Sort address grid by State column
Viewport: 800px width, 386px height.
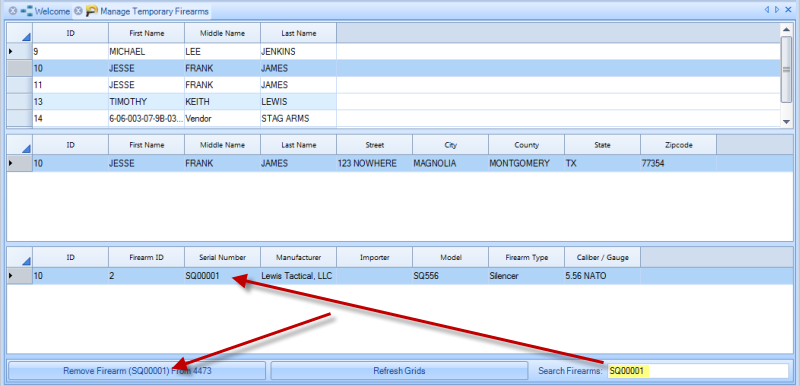click(x=603, y=145)
